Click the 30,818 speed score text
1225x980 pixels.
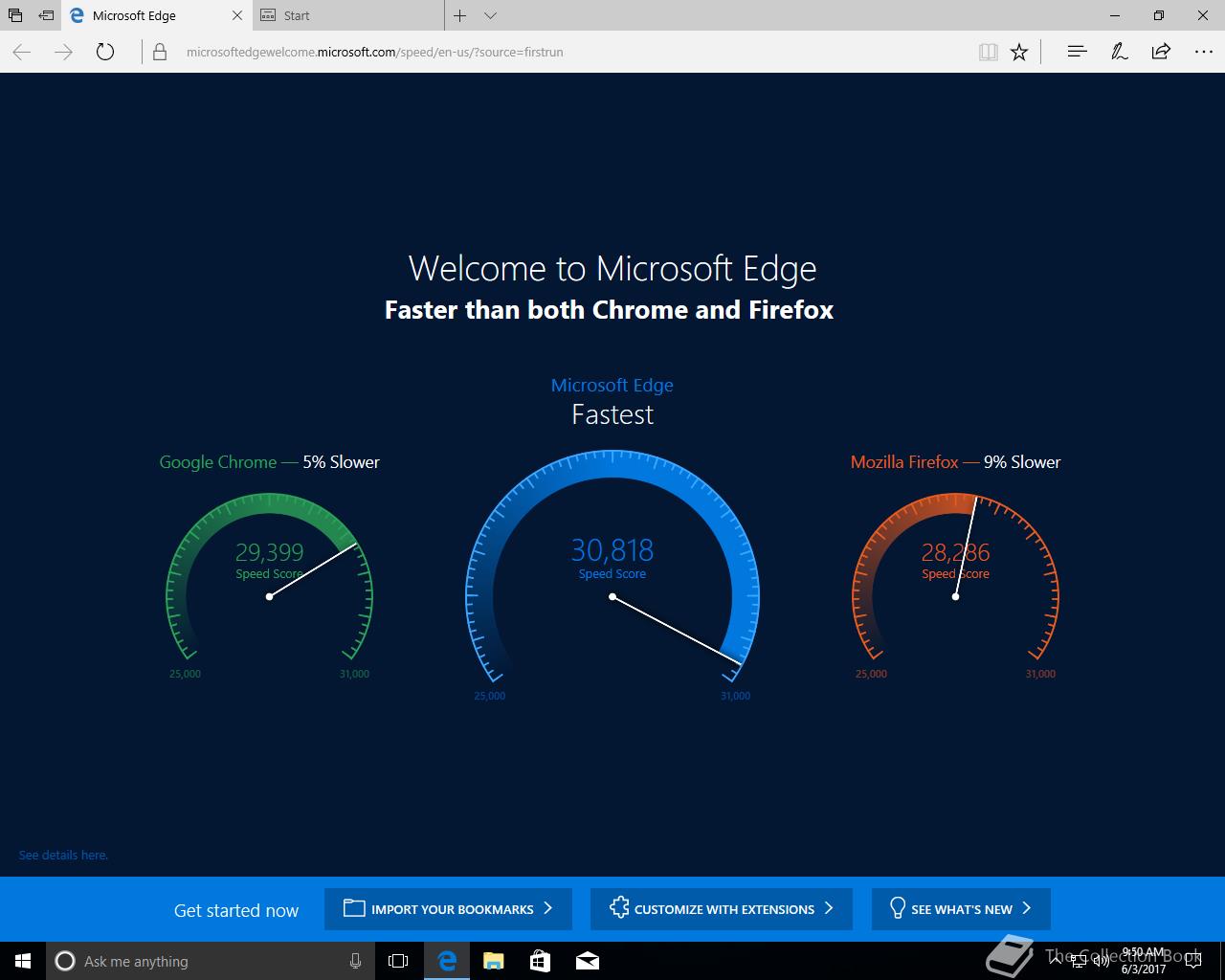click(x=612, y=550)
